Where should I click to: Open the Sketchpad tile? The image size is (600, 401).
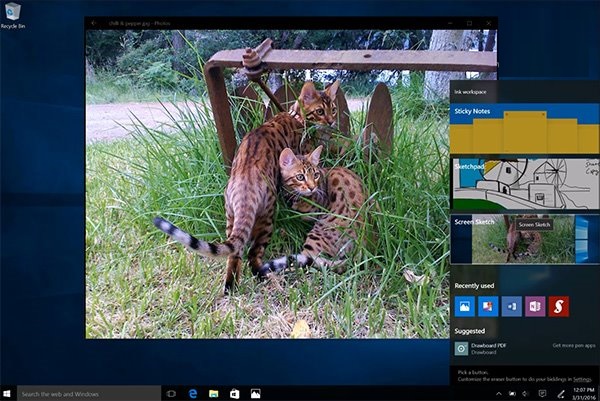[x=525, y=184]
